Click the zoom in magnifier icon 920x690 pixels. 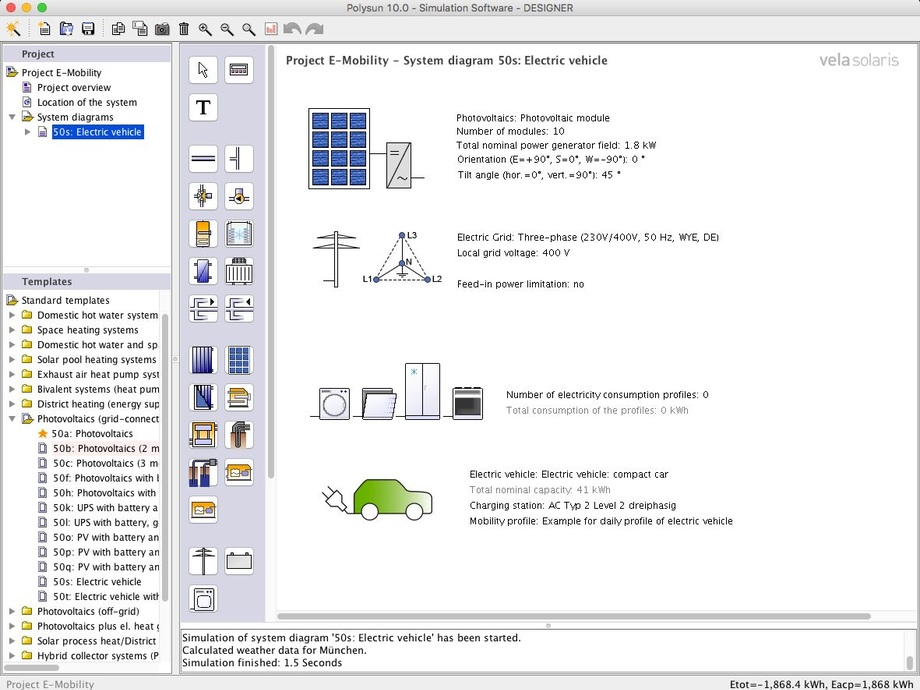pyautogui.click(x=205, y=29)
